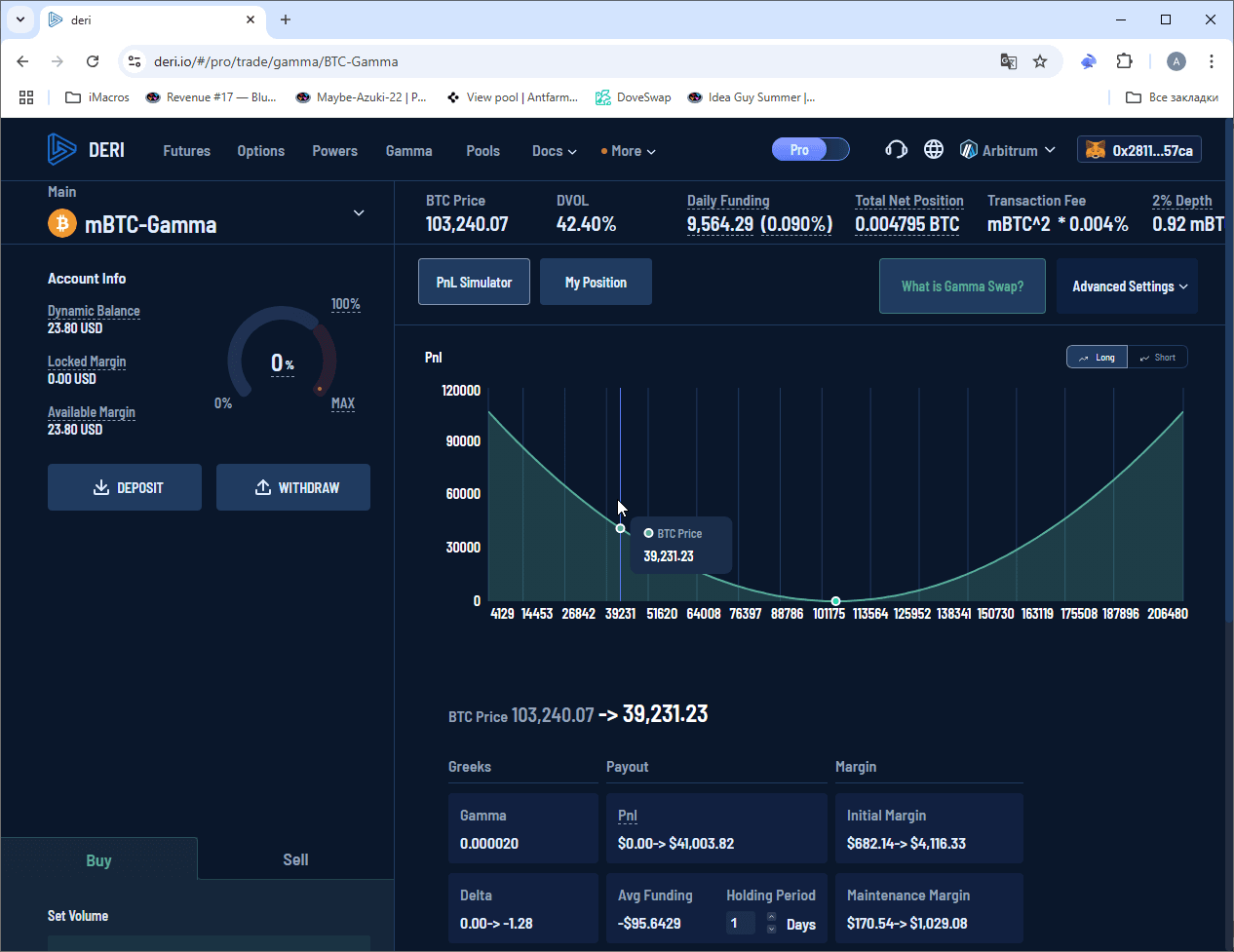The height and width of the screenshot is (952, 1234).
Task: Click the Withdraw button
Action: coord(293,487)
